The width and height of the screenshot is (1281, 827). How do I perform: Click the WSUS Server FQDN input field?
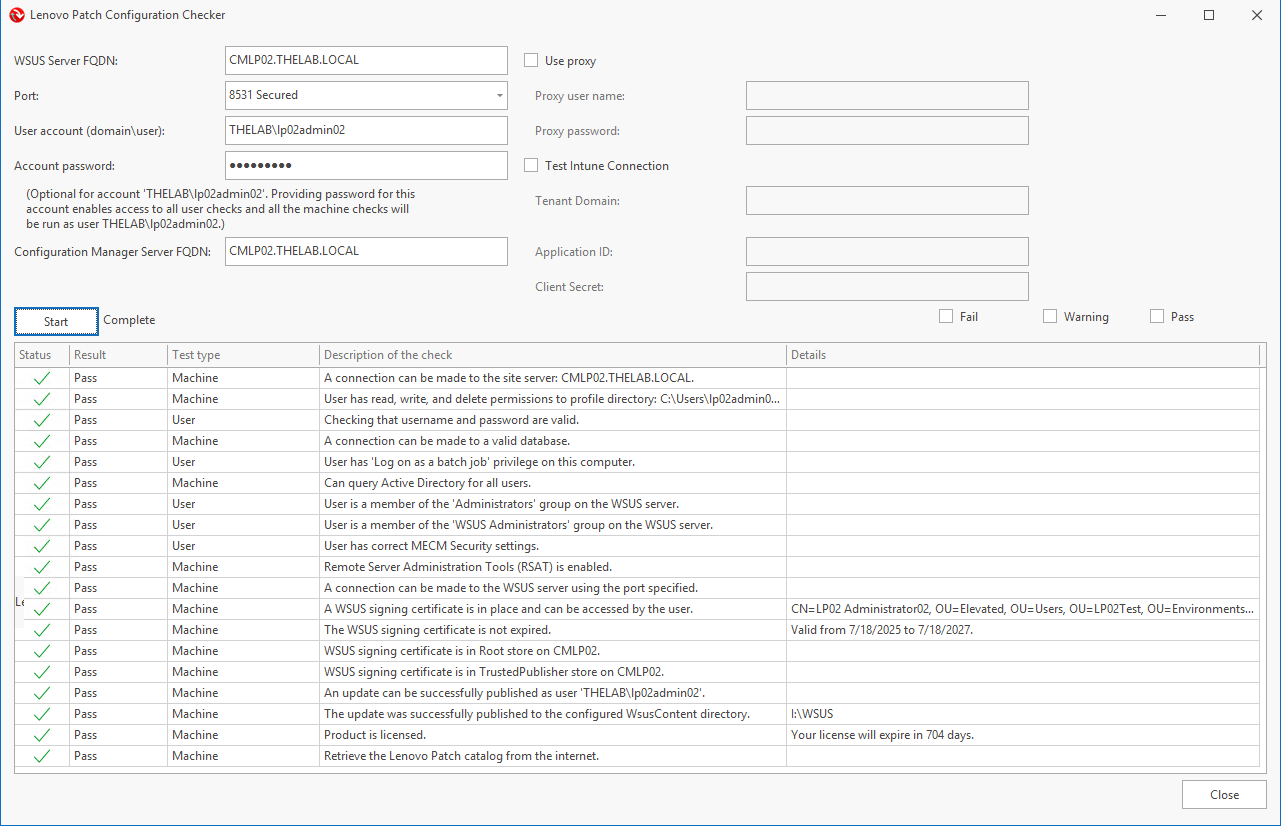point(366,60)
